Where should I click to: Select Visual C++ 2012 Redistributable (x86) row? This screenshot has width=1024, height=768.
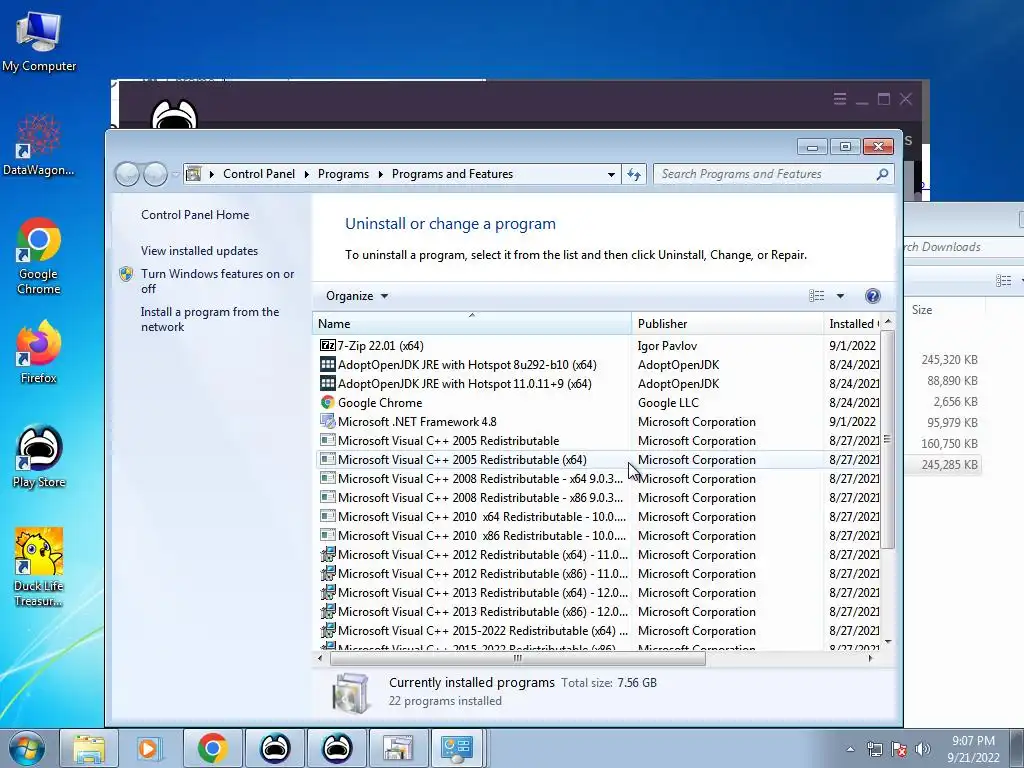(598, 573)
